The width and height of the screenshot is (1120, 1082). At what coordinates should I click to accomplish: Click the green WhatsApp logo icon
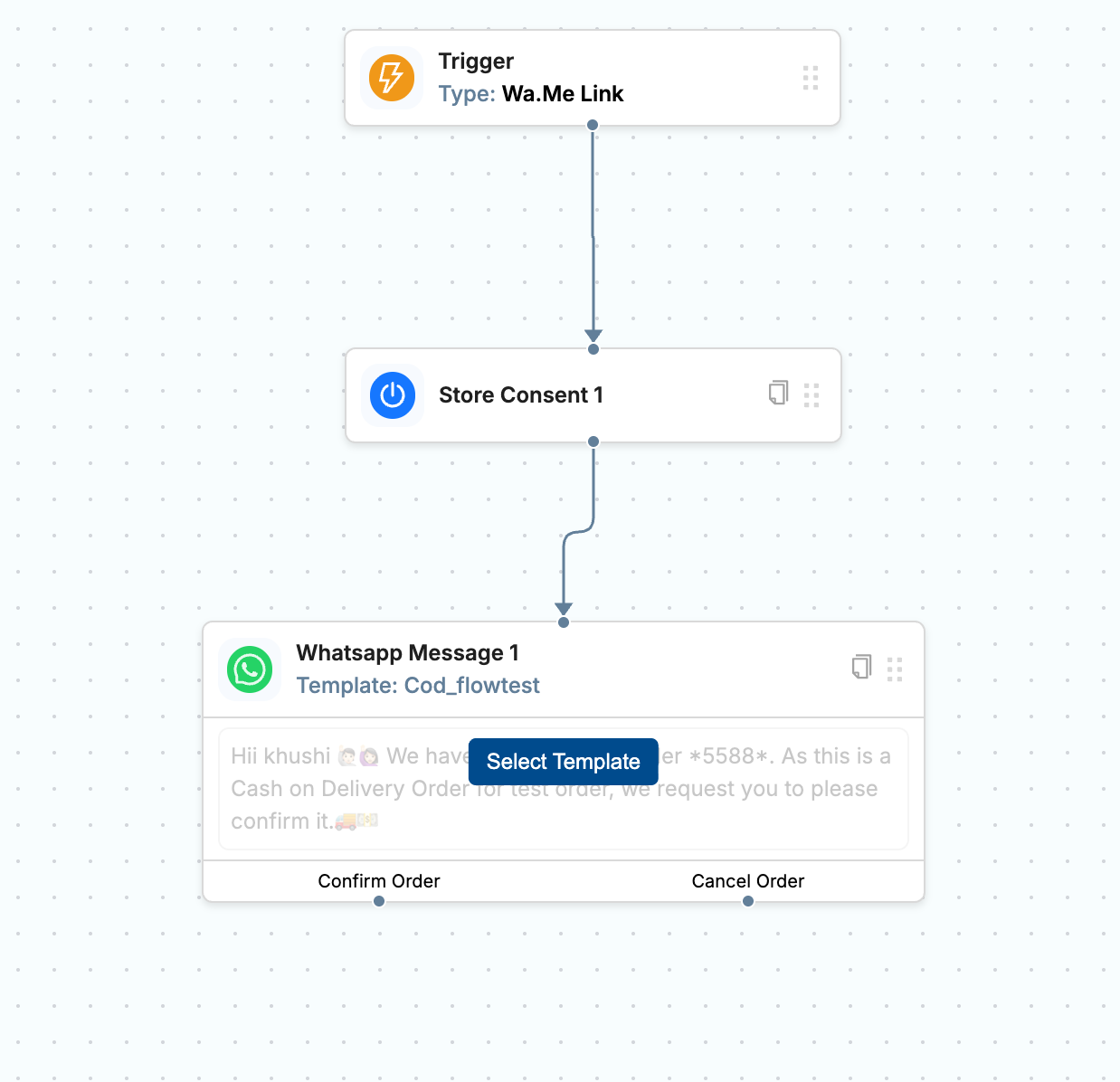(250, 669)
